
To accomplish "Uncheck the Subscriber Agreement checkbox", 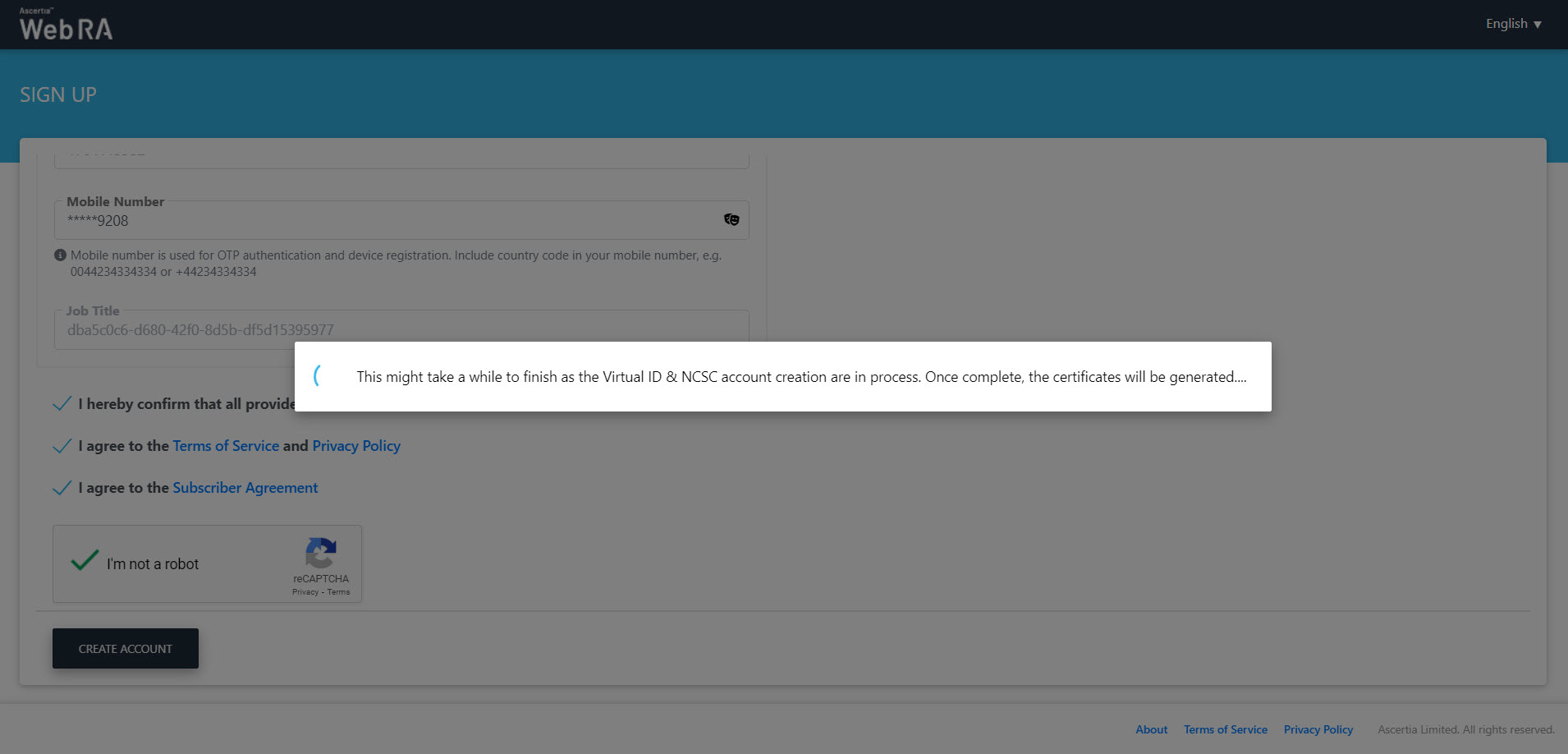I will click(x=62, y=488).
